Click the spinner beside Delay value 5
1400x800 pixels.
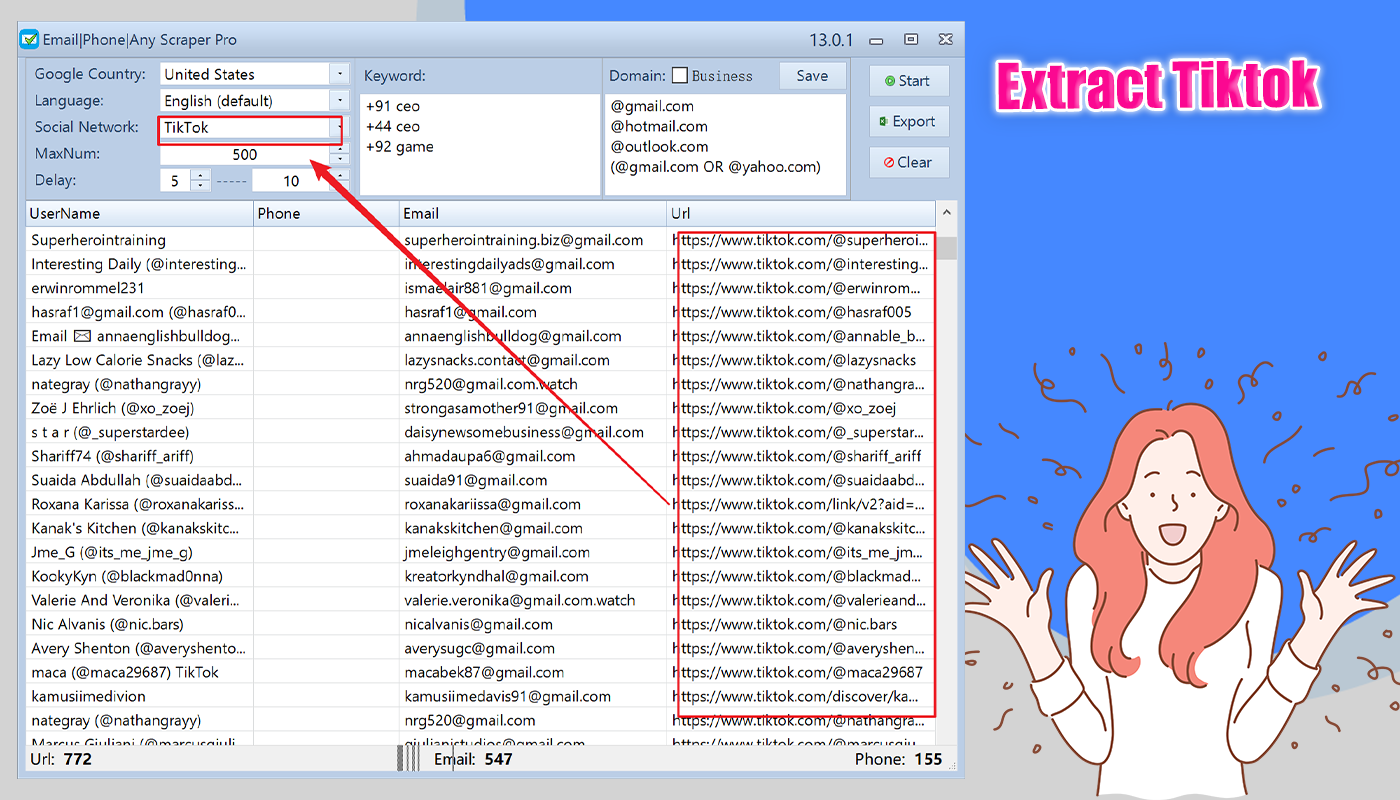(x=200, y=181)
